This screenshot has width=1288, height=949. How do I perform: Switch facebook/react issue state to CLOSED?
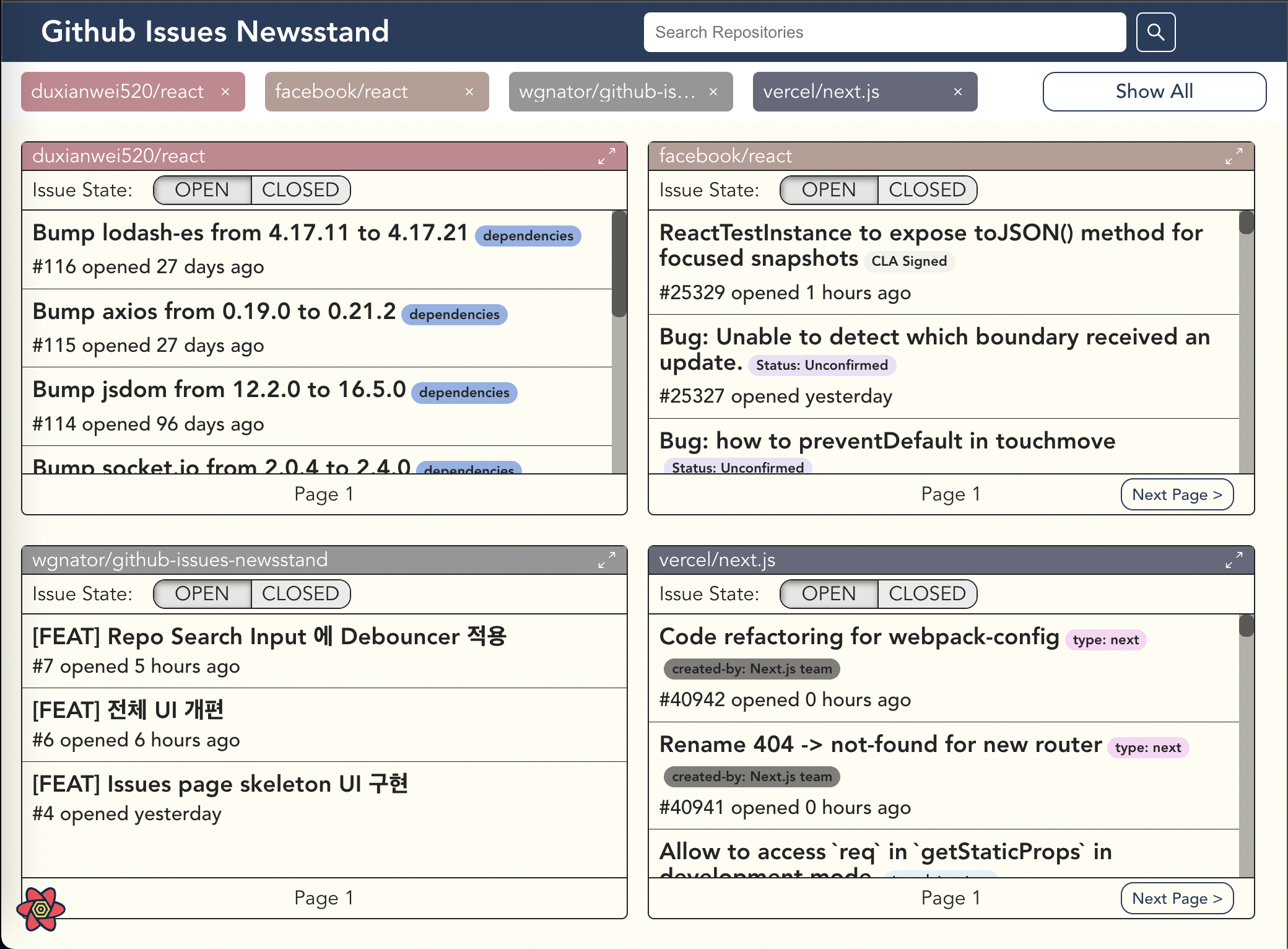pyautogui.click(x=927, y=190)
